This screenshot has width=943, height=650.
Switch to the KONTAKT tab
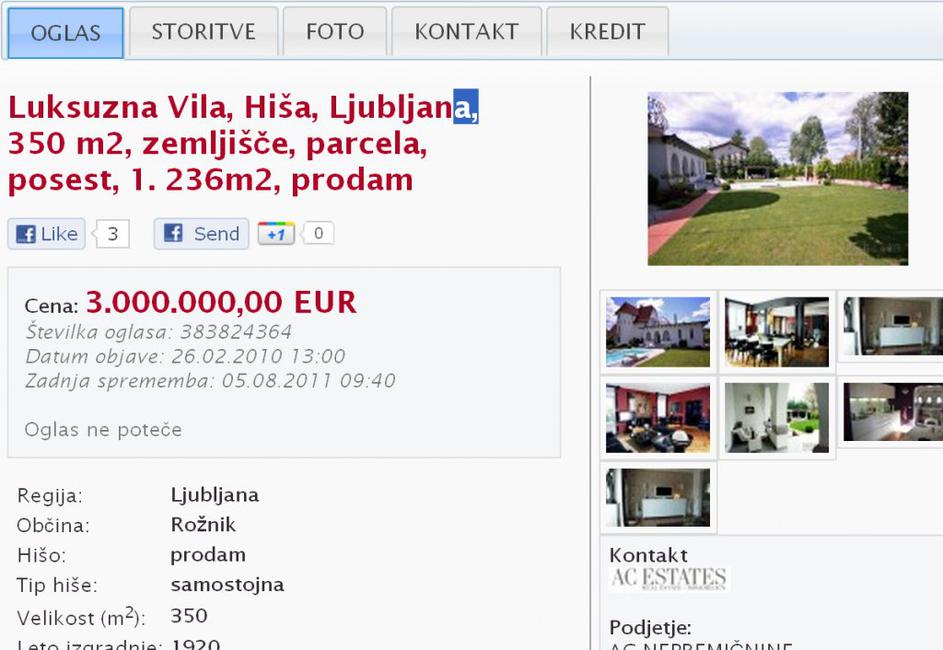(x=467, y=31)
